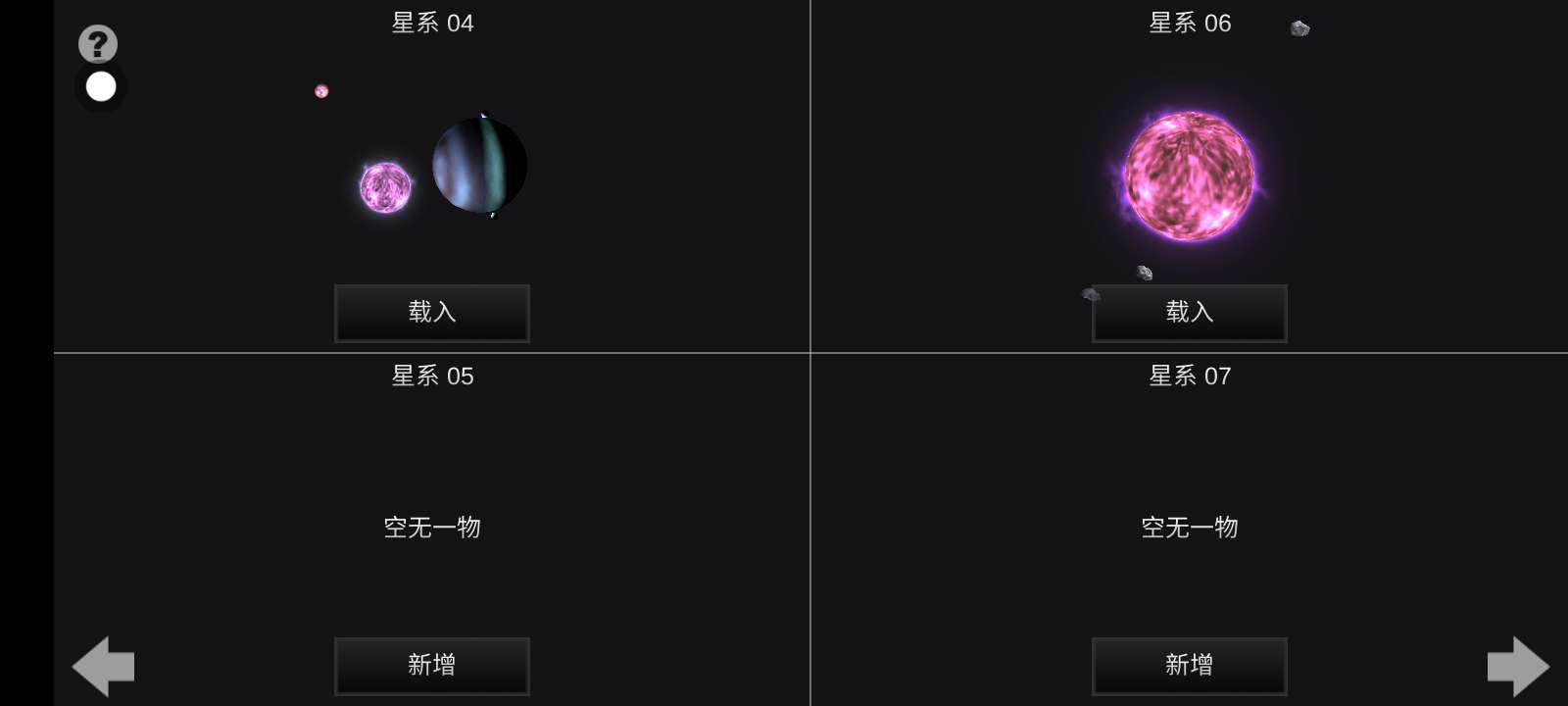Click the gray asteroid near 星系 06 title
Screen dimensions: 1568x706
(1300, 28)
